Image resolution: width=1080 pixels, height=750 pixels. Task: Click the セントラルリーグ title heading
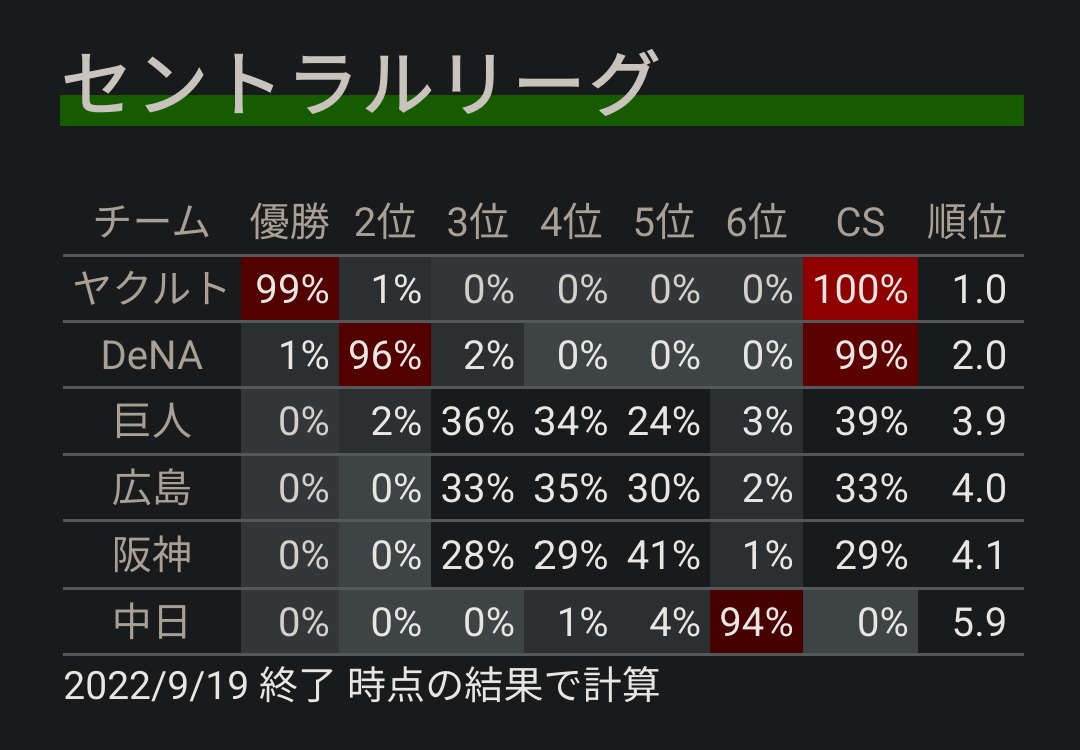pos(358,83)
